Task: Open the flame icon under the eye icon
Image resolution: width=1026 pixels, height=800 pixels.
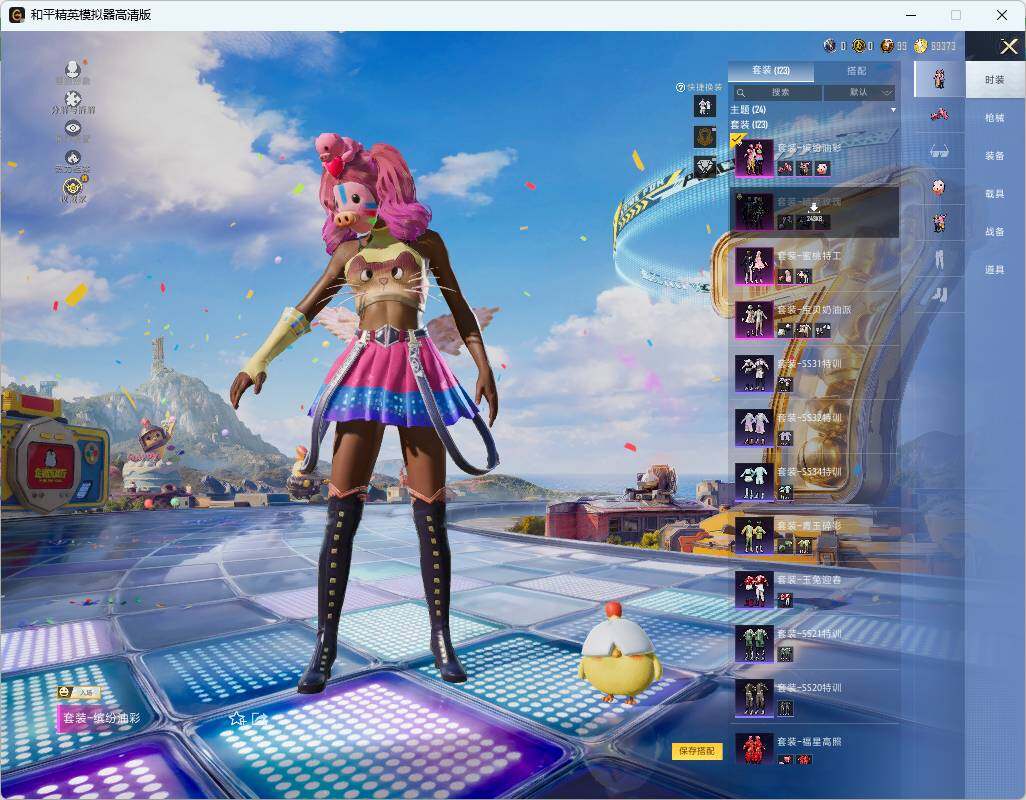Action: (x=73, y=158)
